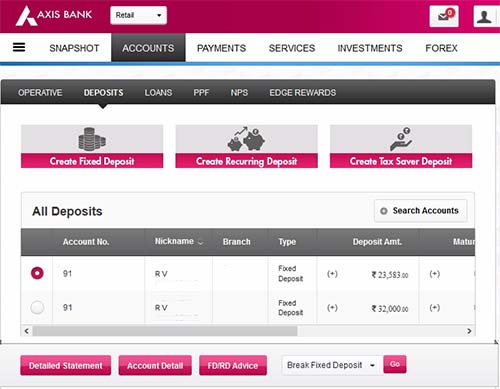
Task: Click the Detailed Statement button
Action: [66, 365]
